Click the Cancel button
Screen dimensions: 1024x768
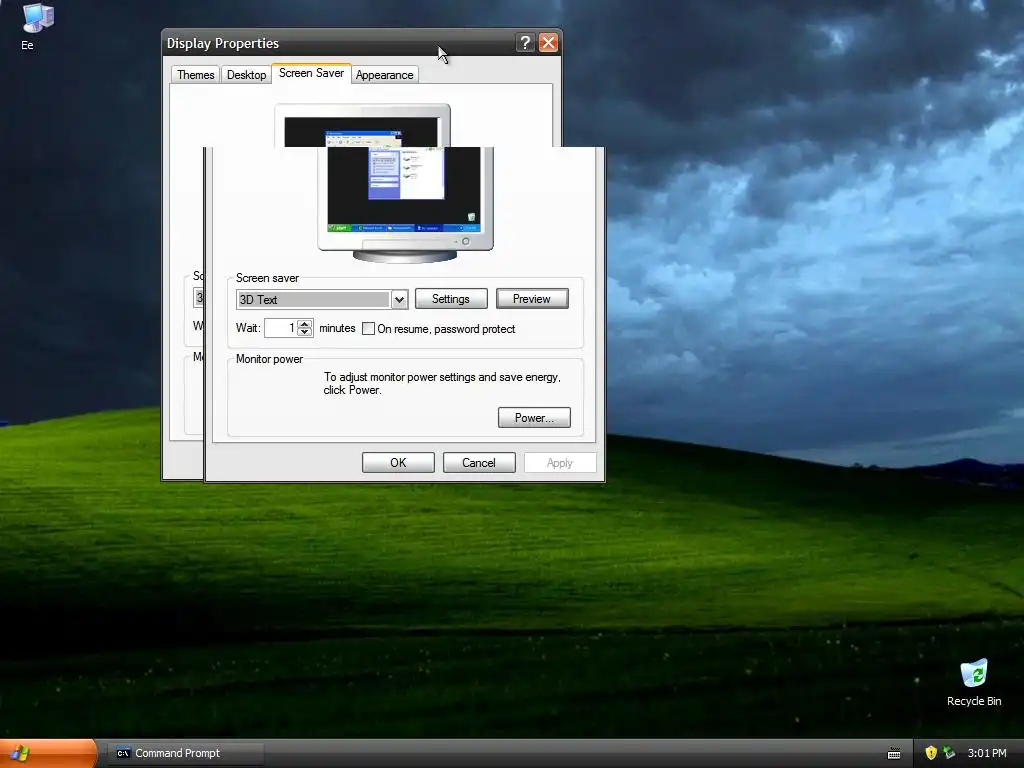point(479,463)
